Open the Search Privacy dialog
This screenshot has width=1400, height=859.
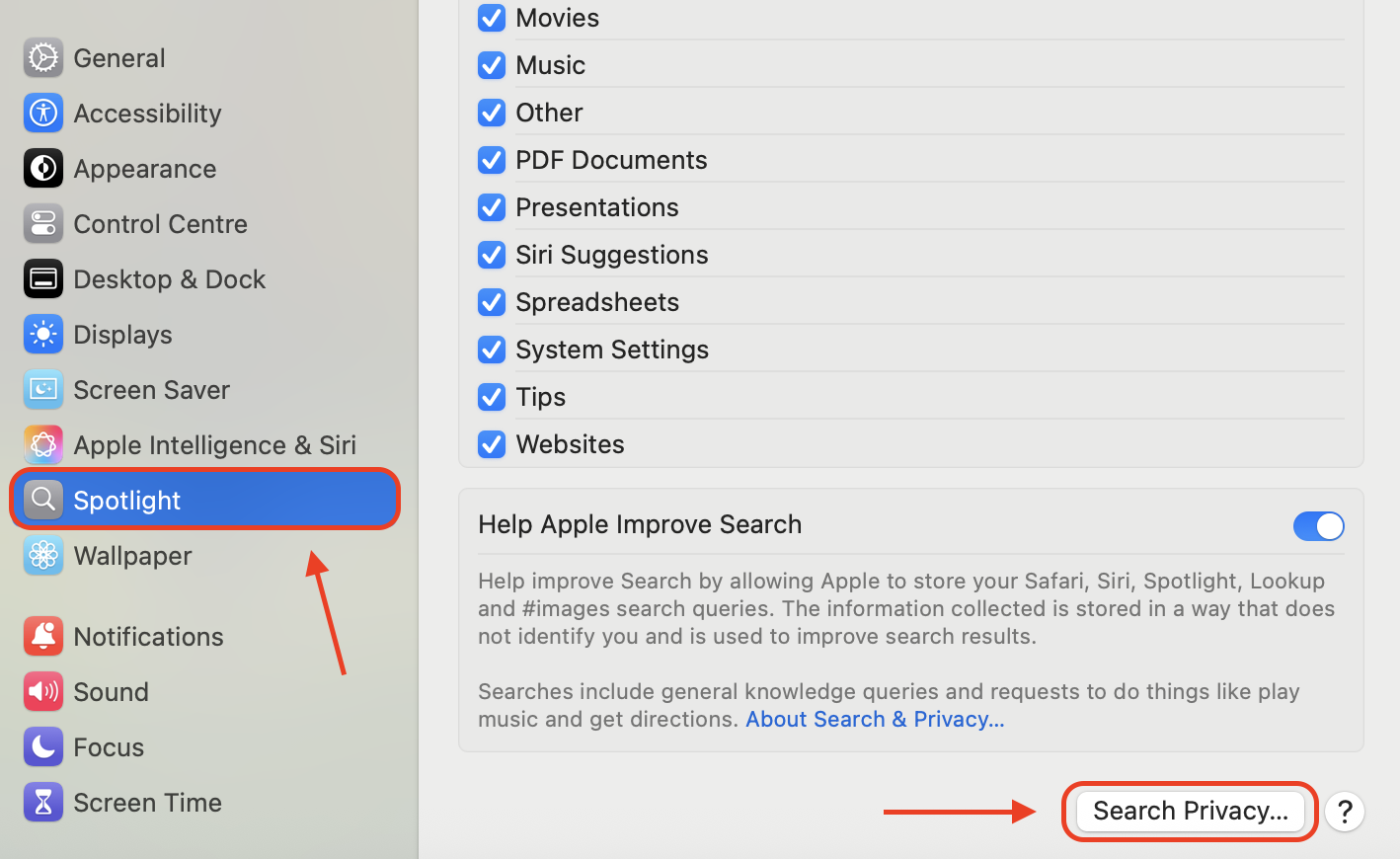click(x=1189, y=811)
